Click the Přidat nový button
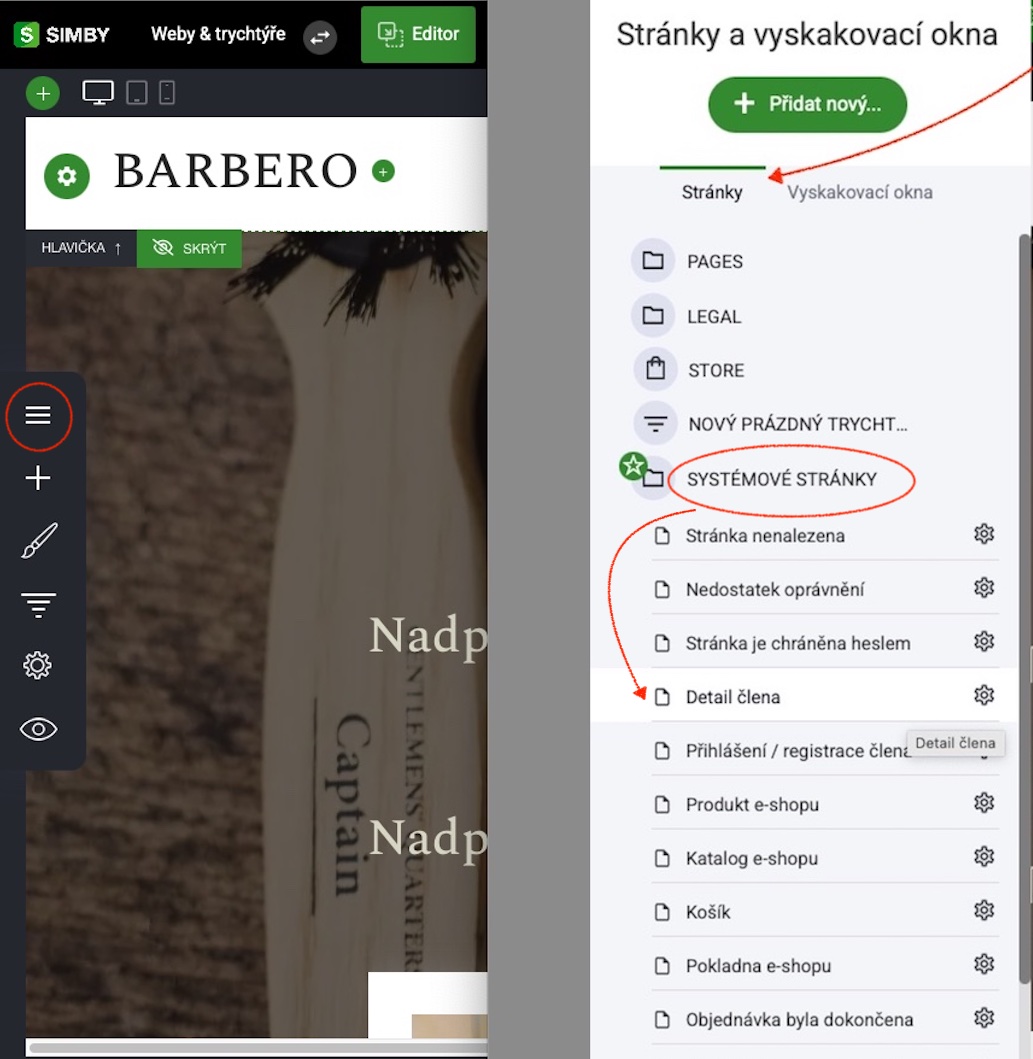 [807, 104]
